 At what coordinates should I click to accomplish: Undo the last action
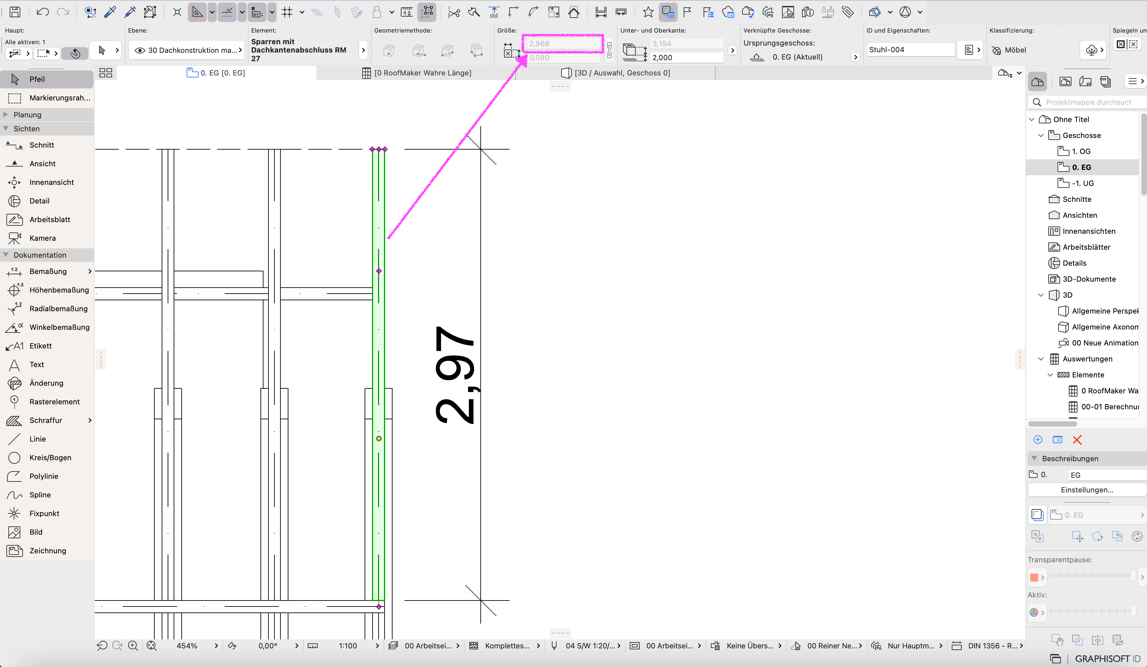42,12
